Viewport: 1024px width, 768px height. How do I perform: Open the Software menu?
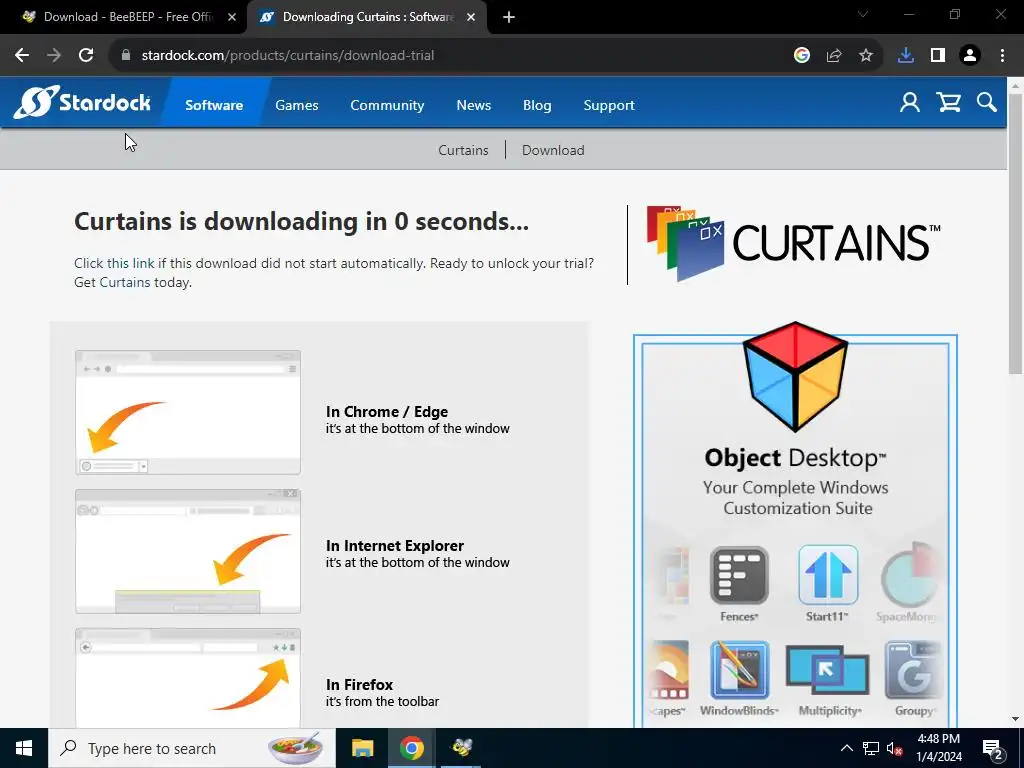pos(214,105)
